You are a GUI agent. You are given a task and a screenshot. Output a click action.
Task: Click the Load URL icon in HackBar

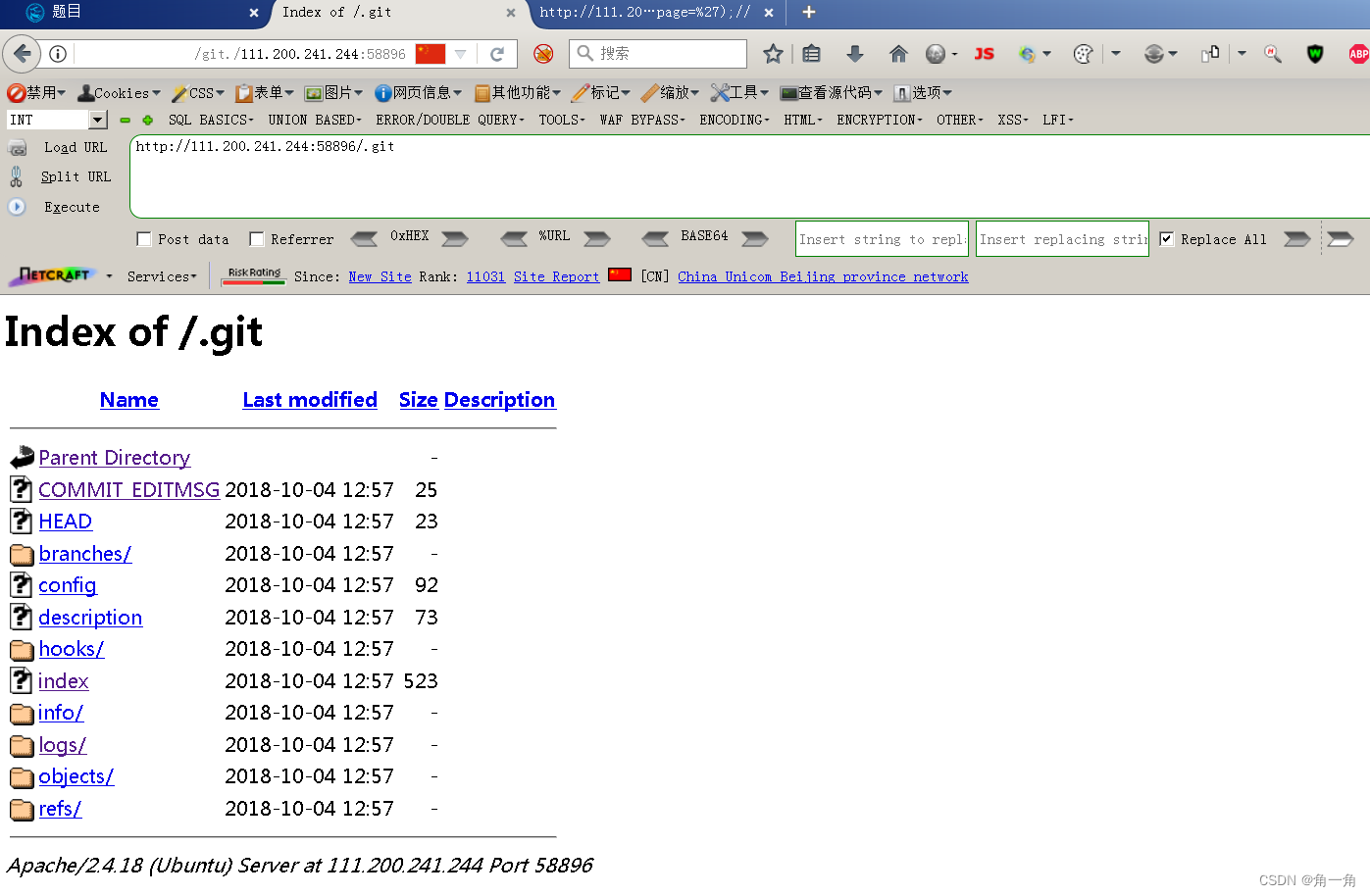pyautogui.click(x=18, y=147)
